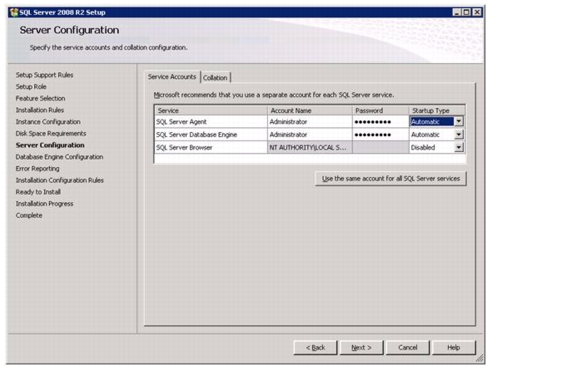Click Account Name cell for SQL Server Database Engine
576x373 pixels.
(x=310, y=135)
